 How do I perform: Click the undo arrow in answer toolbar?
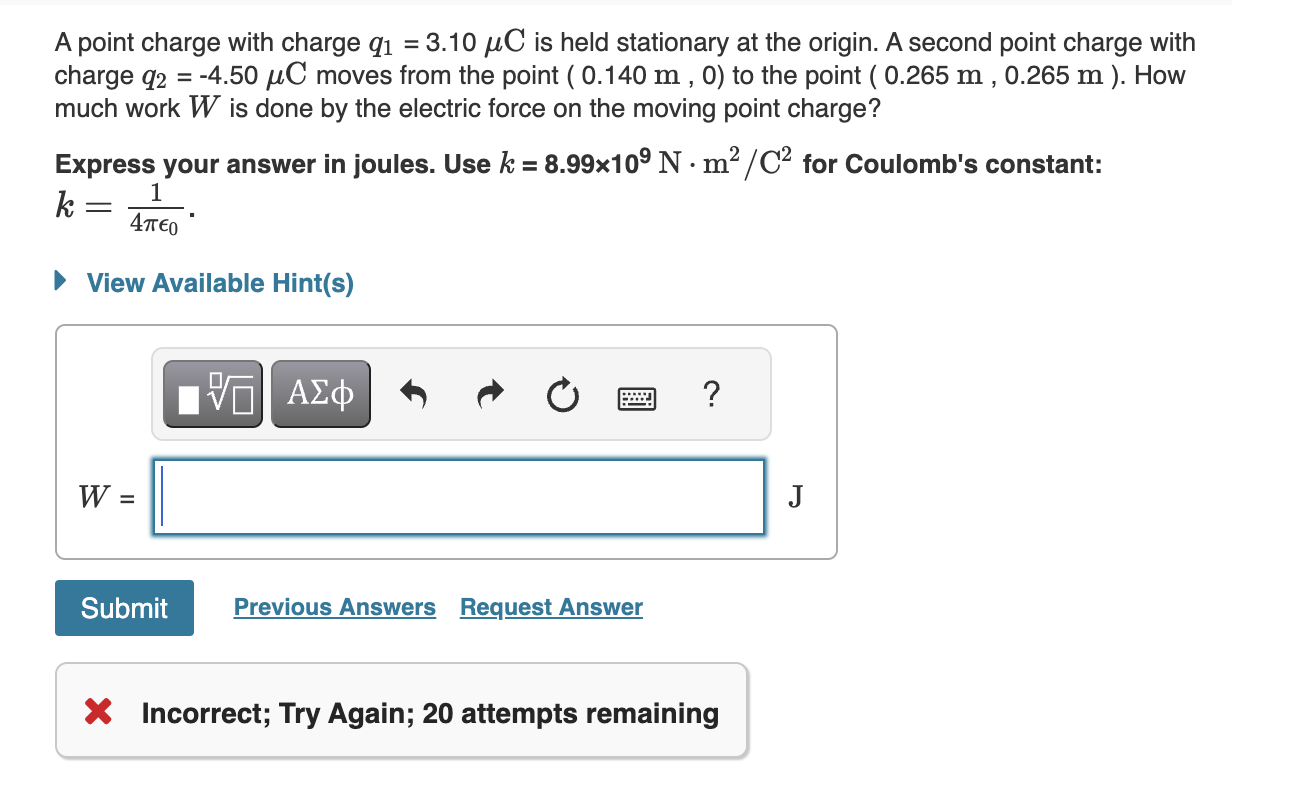pos(414,394)
